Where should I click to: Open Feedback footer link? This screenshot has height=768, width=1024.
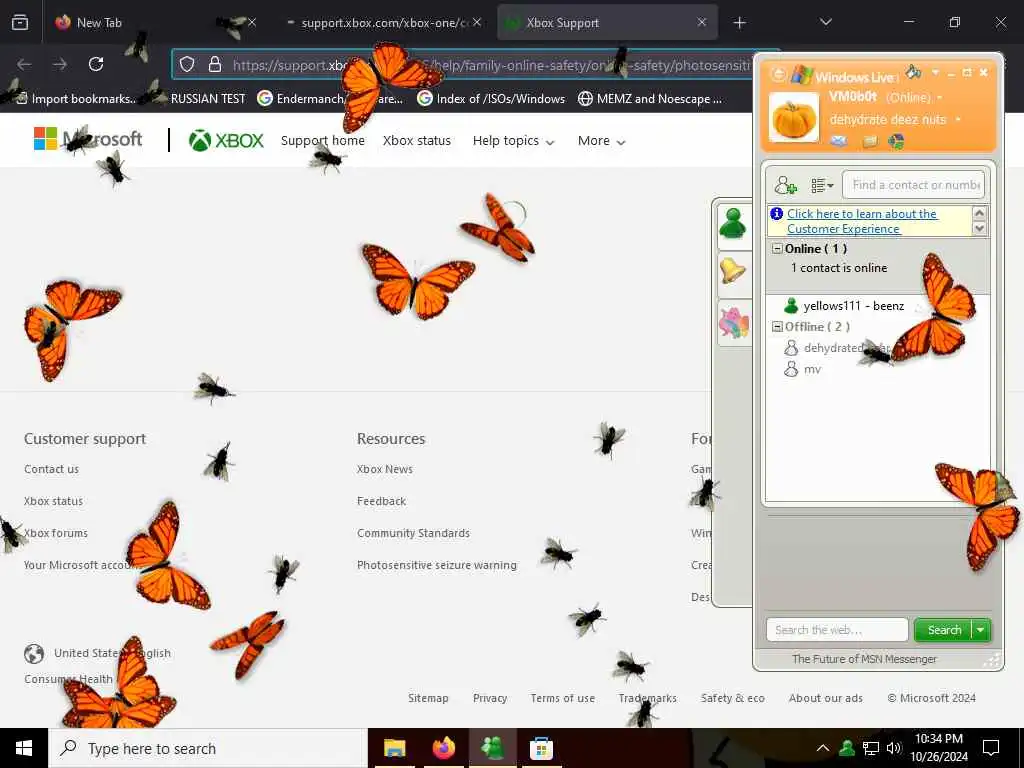coord(381,501)
